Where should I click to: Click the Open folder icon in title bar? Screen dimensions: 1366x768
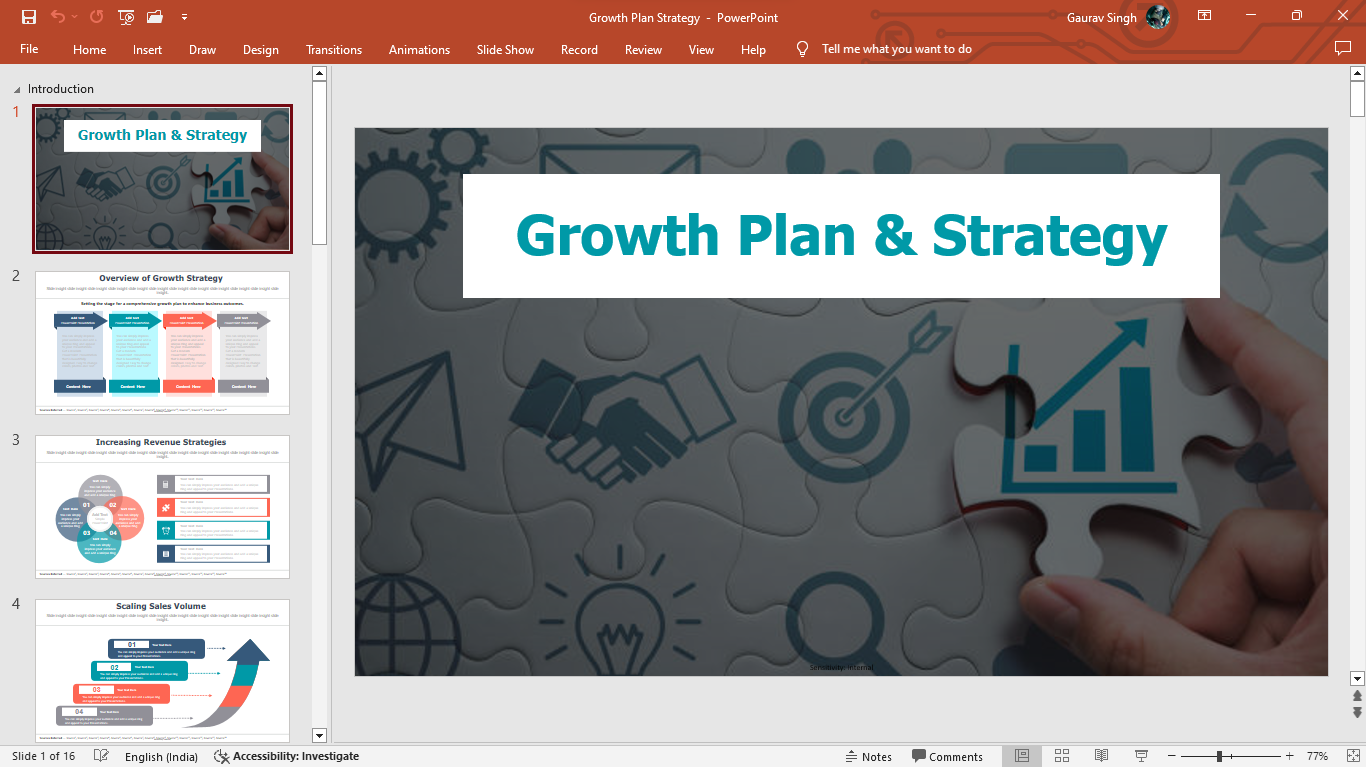click(x=154, y=17)
